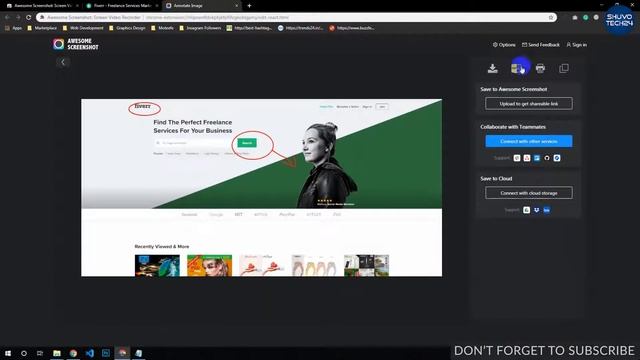This screenshot has width=640, height=360.
Task: Click the save-as-PDF icon beside Download
Action: [517, 68]
